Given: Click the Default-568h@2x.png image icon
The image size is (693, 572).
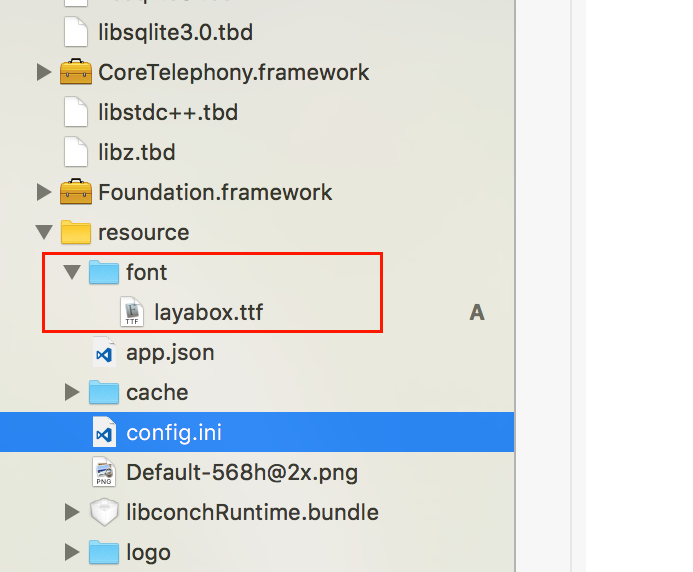Looking at the screenshot, I should click(104, 472).
